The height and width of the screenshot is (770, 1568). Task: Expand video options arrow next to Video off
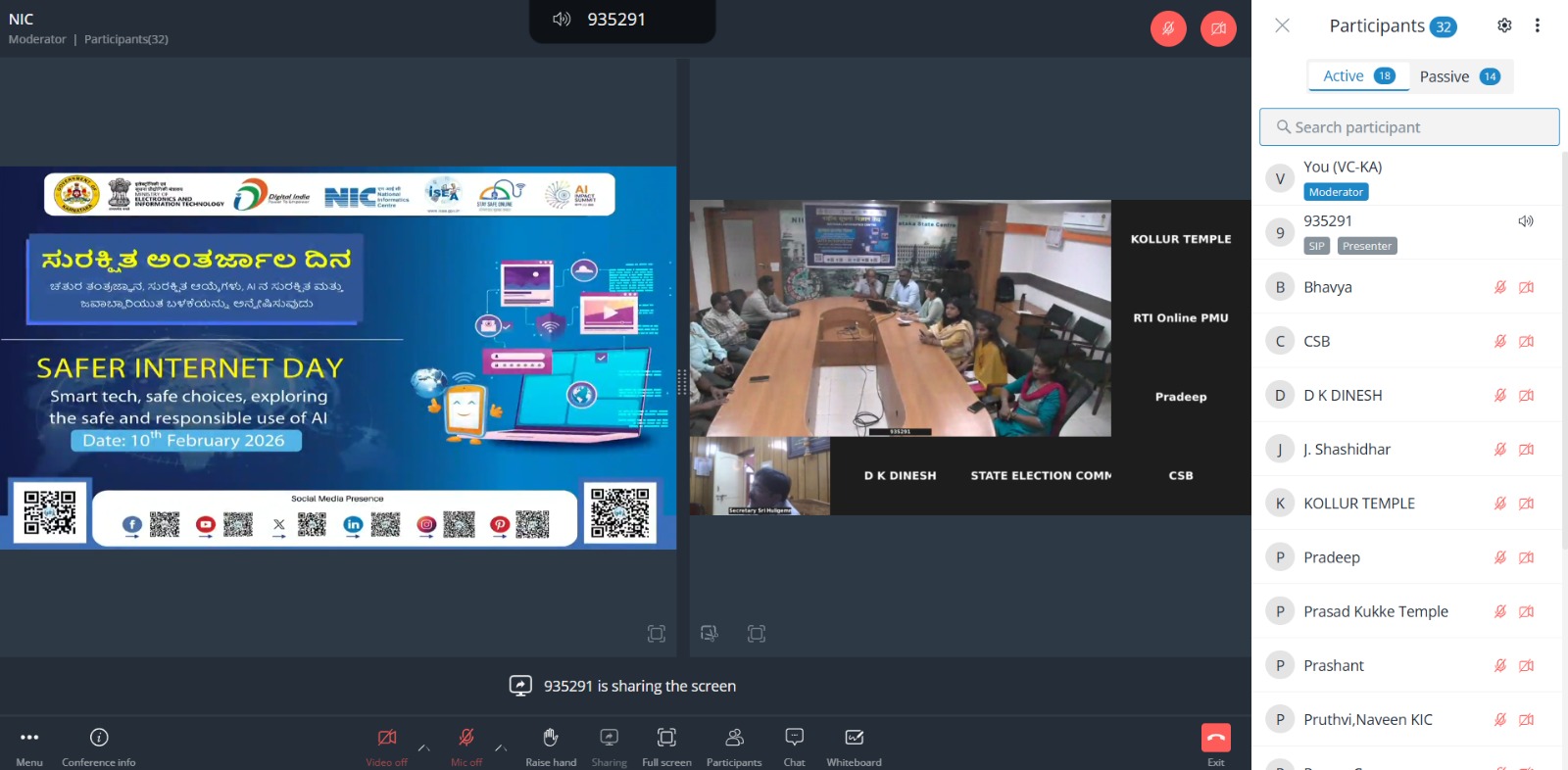click(x=423, y=748)
